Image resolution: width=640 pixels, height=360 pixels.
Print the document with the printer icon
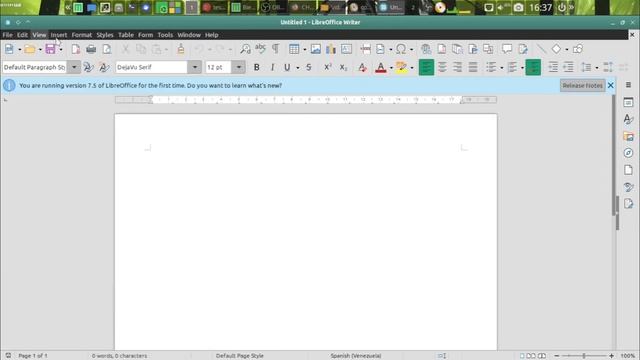(x=91, y=49)
